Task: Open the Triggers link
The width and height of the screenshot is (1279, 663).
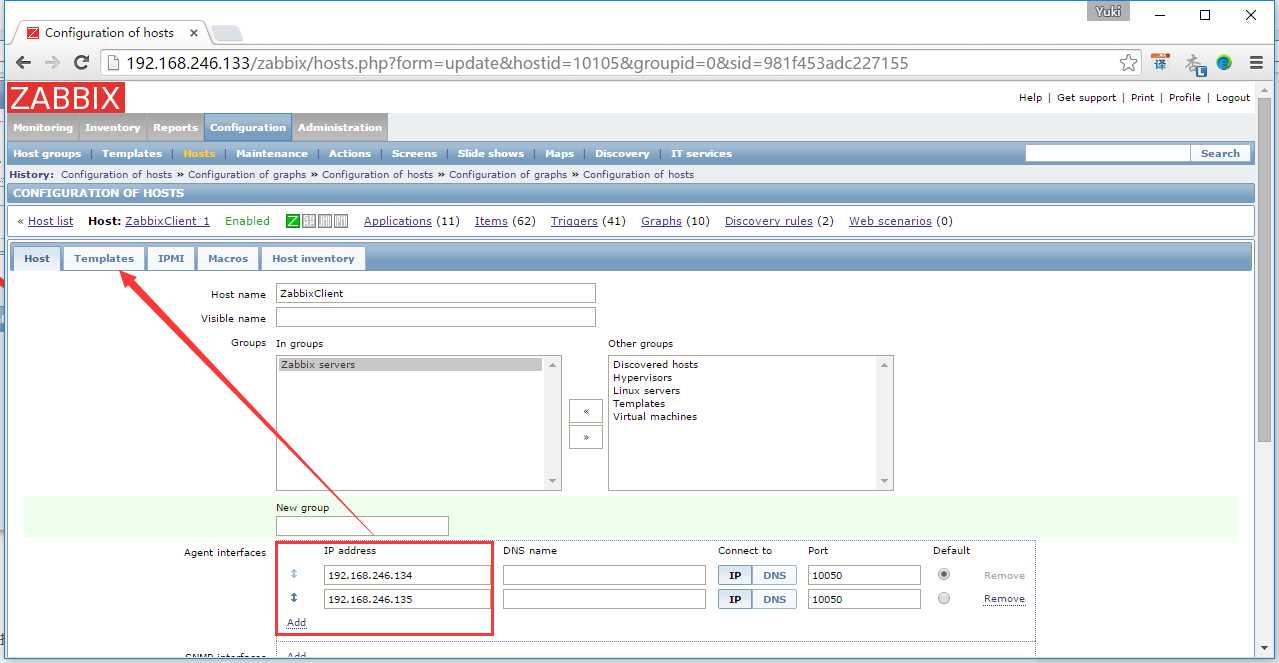Action: (574, 221)
